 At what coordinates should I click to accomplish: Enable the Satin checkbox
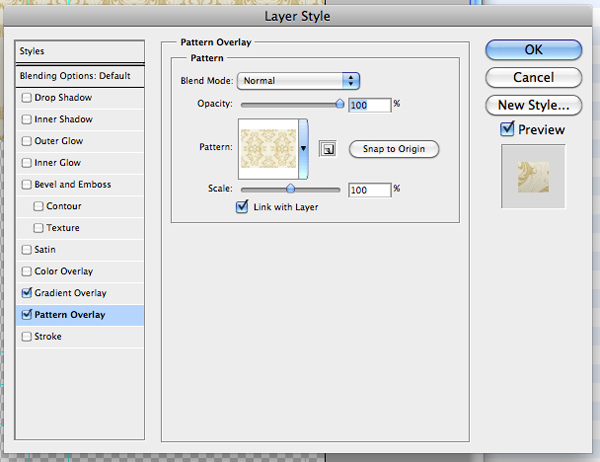(x=26, y=250)
